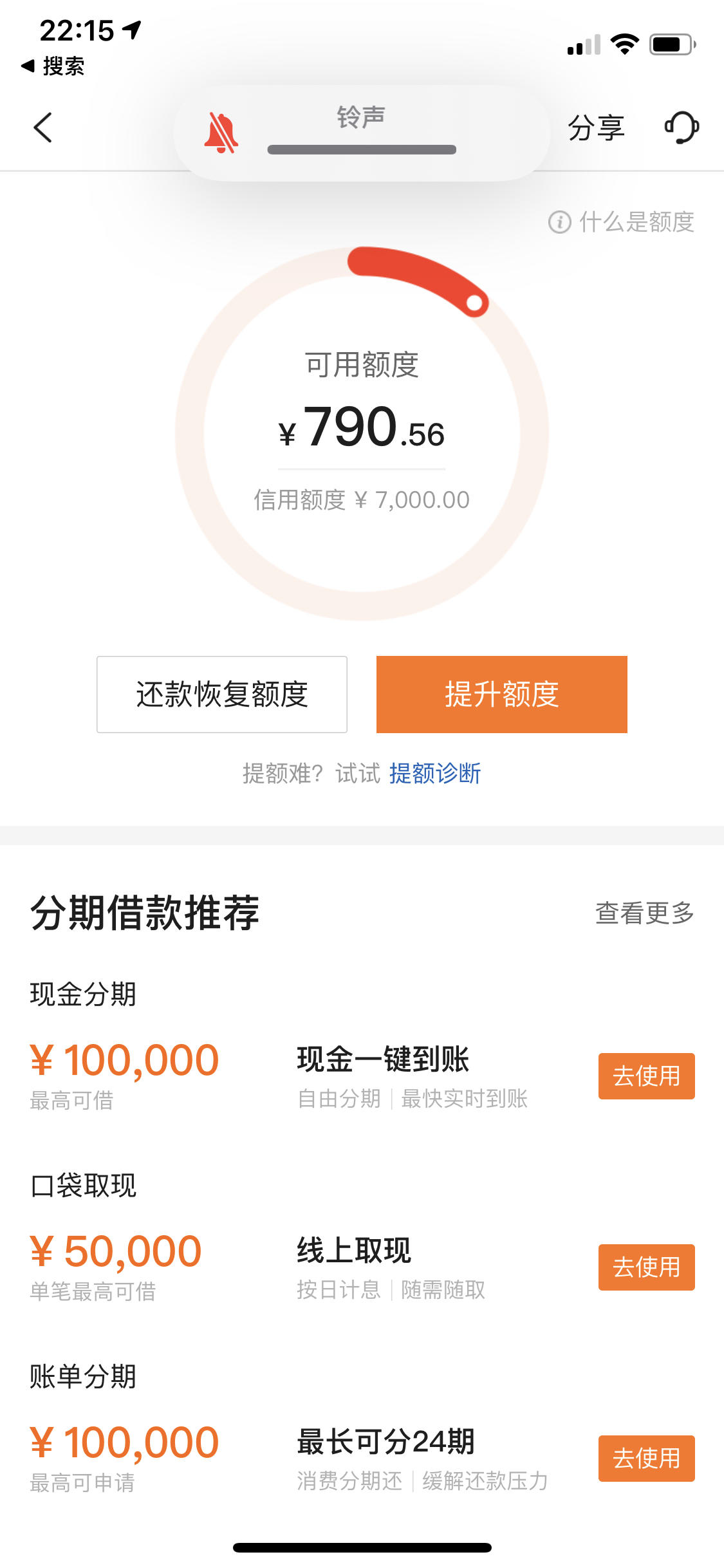This screenshot has height=1568, width=724.
Task: Open 查看更多 to see more loans
Action: 644,913
